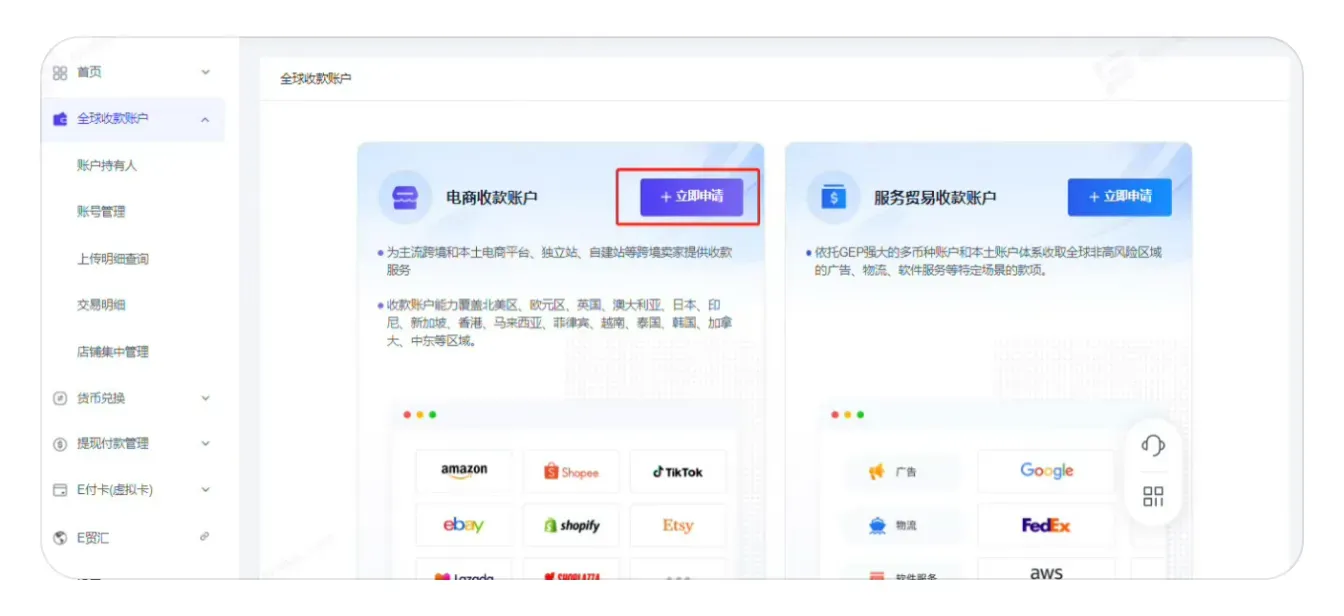This screenshot has height=616, width=1344.
Task: Click the Amazon platform logo
Action: click(464, 471)
